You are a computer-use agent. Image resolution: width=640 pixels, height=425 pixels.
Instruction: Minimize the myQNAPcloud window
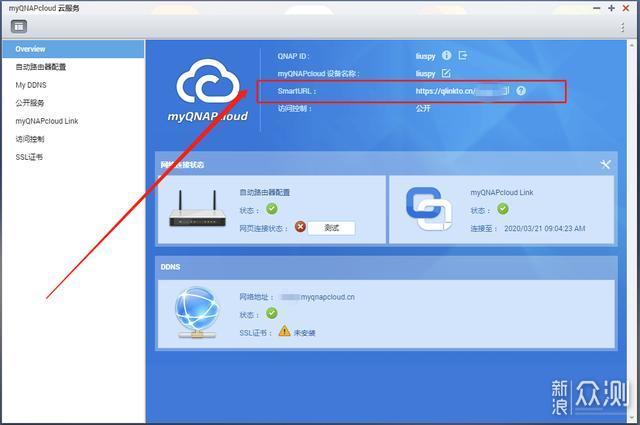pos(597,8)
